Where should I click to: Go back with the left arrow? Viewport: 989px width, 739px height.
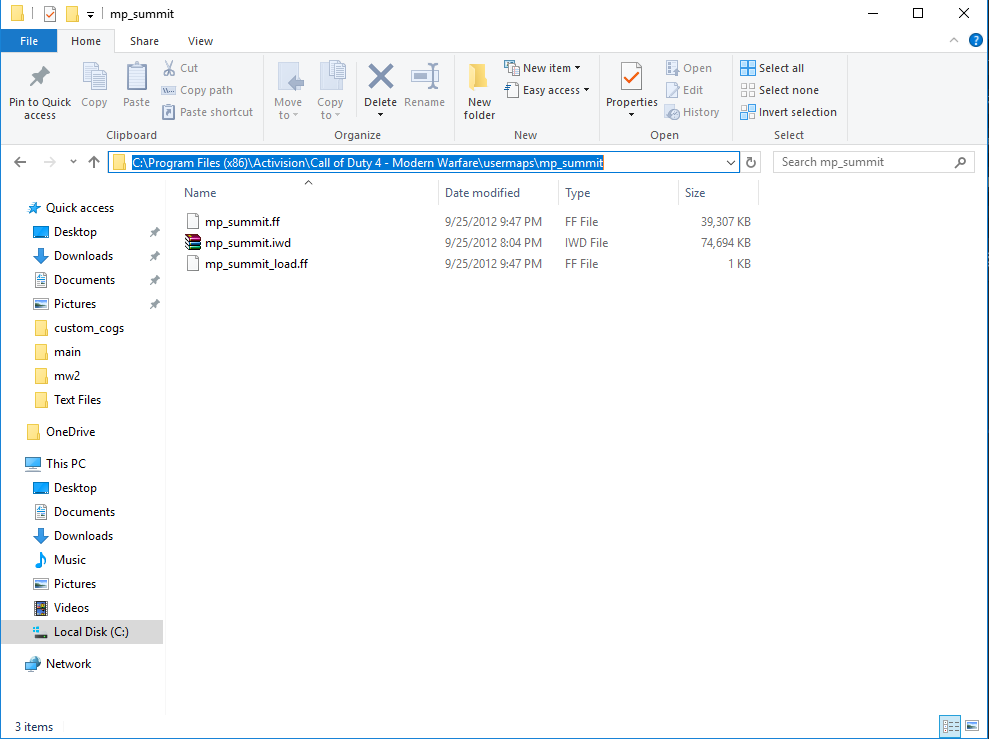pyautogui.click(x=20, y=162)
